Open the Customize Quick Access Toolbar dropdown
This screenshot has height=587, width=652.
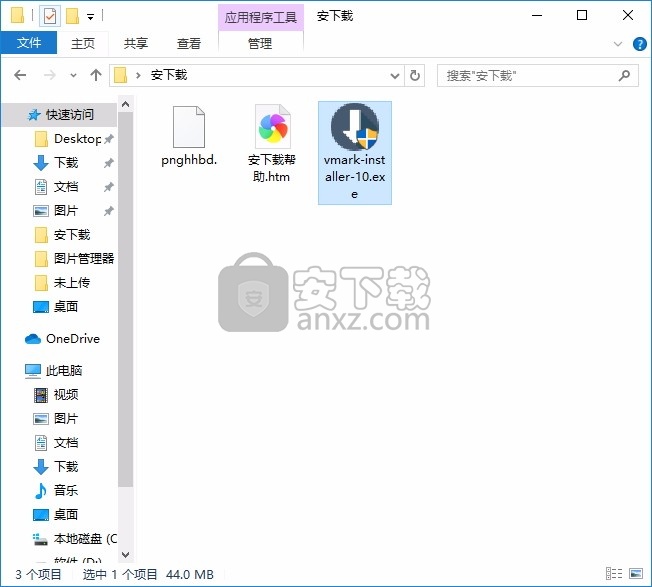coord(90,17)
